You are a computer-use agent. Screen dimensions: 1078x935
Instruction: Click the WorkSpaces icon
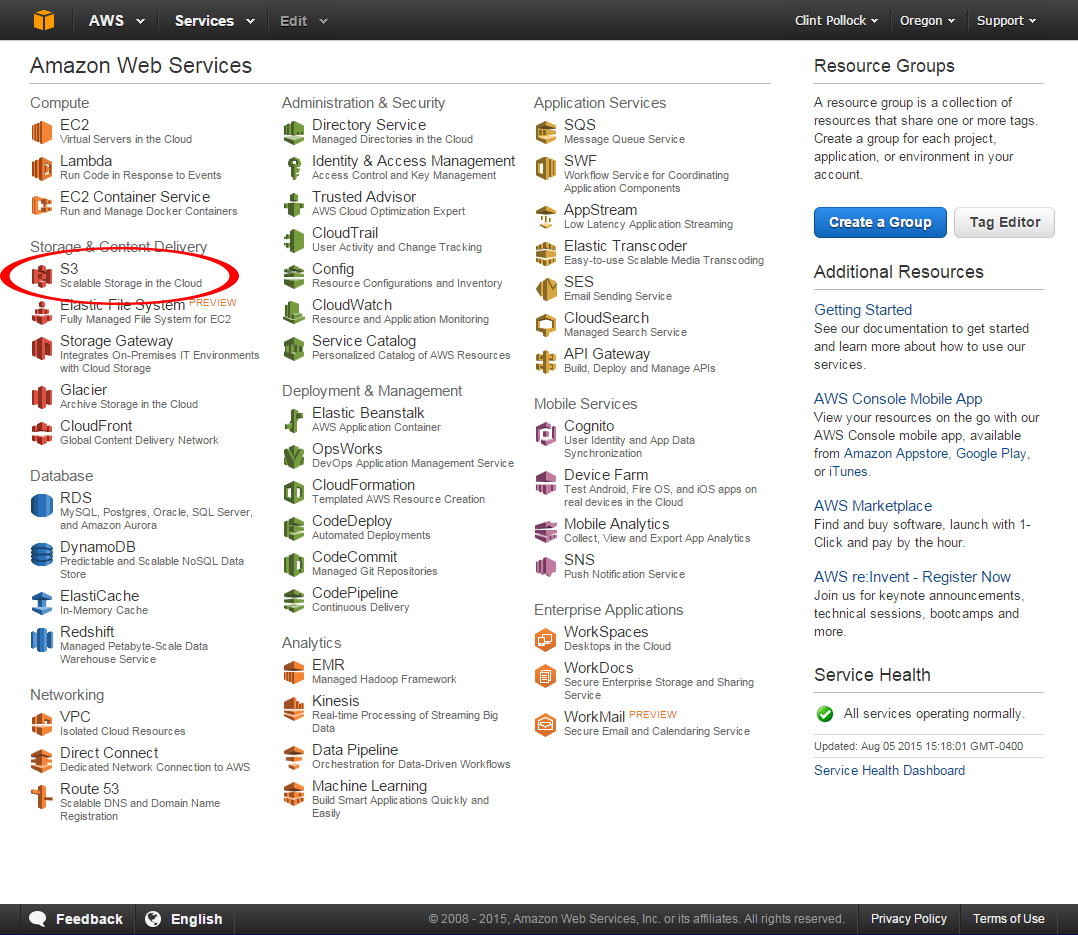[546, 639]
